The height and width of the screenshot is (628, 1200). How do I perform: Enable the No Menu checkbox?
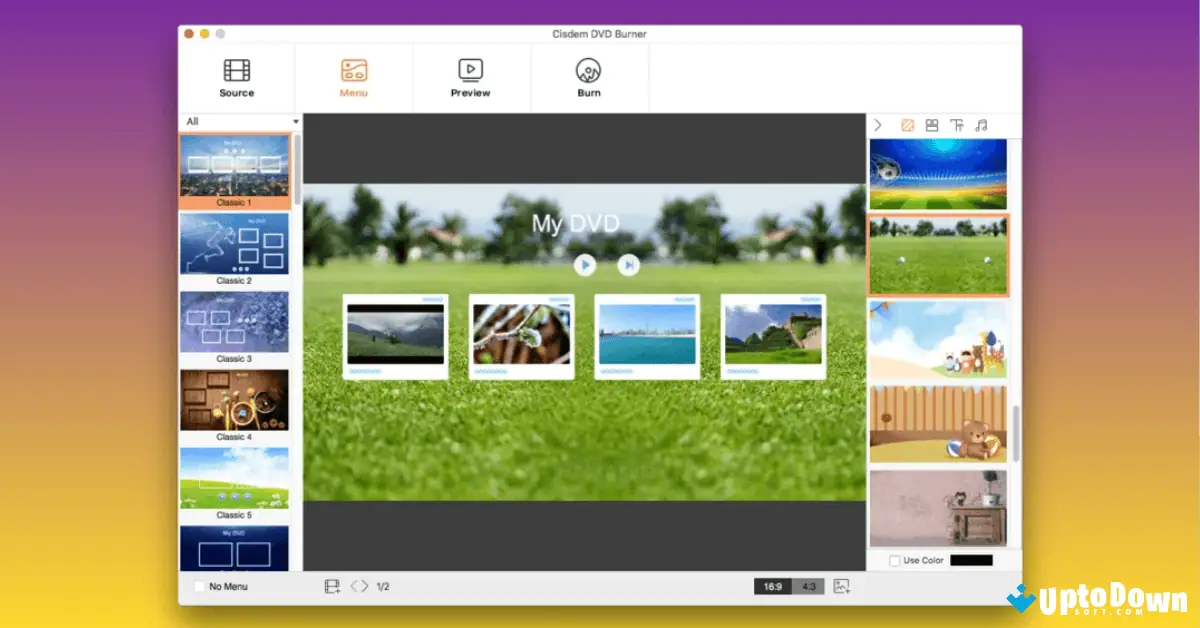point(200,587)
